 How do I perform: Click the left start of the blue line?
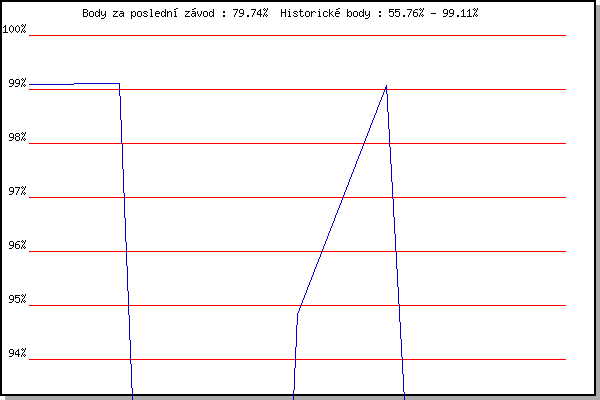pos(31,85)
